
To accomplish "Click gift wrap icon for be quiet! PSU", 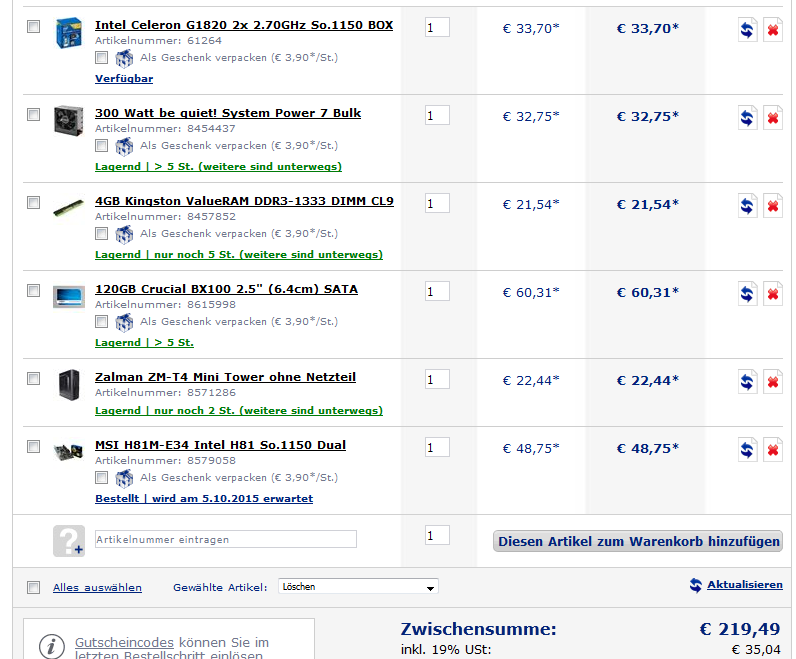I will (124, 146).
